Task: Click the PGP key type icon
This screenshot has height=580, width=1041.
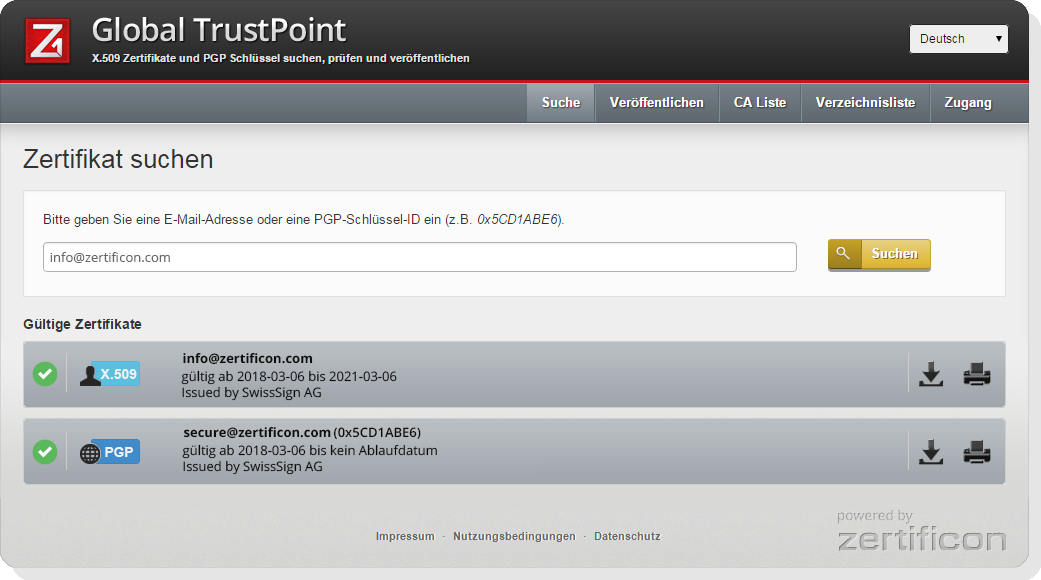Action: click(x=110, y=452)
